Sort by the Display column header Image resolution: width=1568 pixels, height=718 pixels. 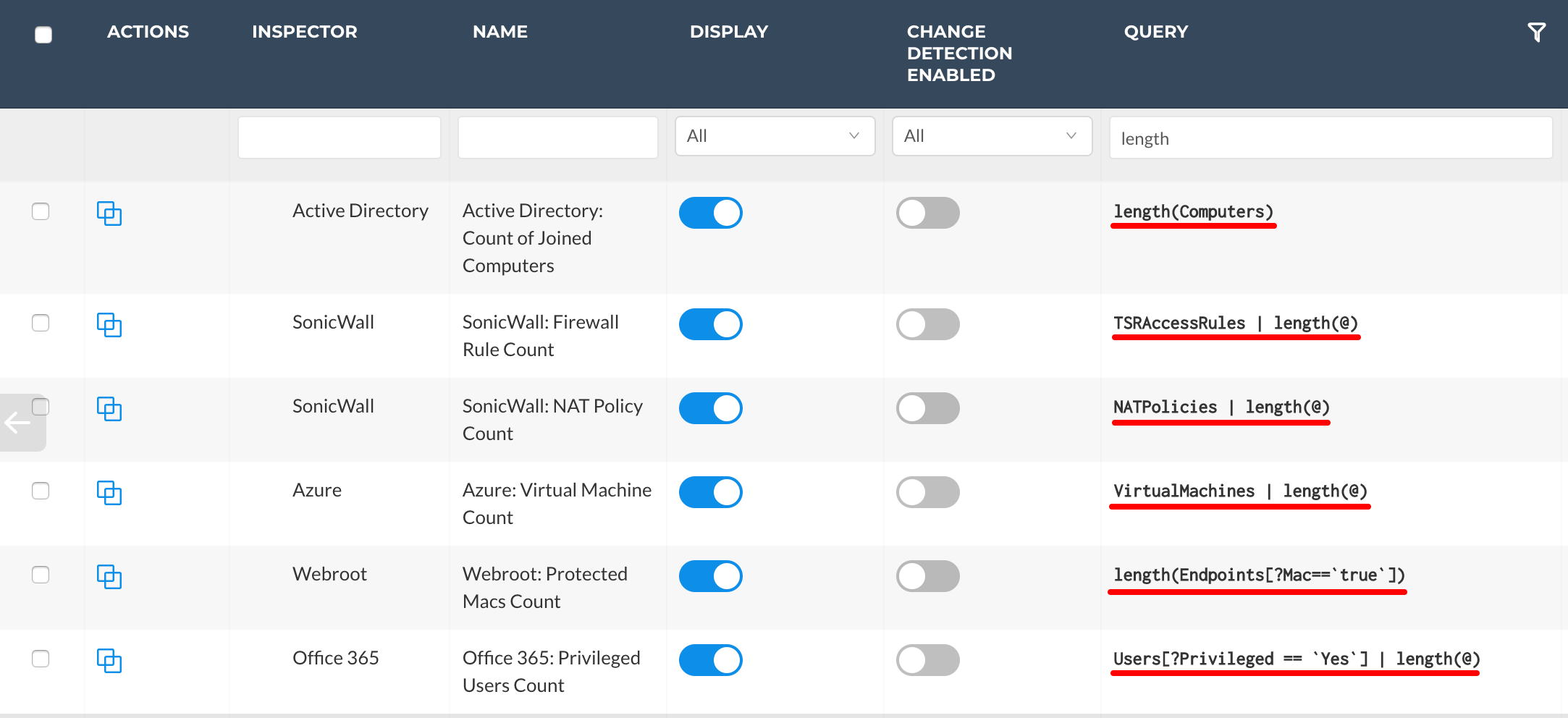(x=729, y=32)
